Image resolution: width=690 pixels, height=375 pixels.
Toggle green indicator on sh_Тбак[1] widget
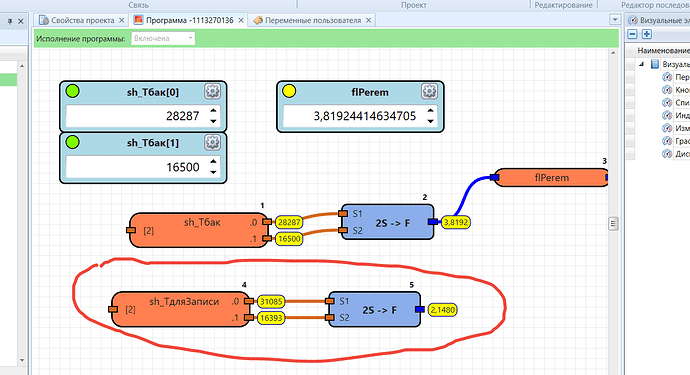point(73,142)
